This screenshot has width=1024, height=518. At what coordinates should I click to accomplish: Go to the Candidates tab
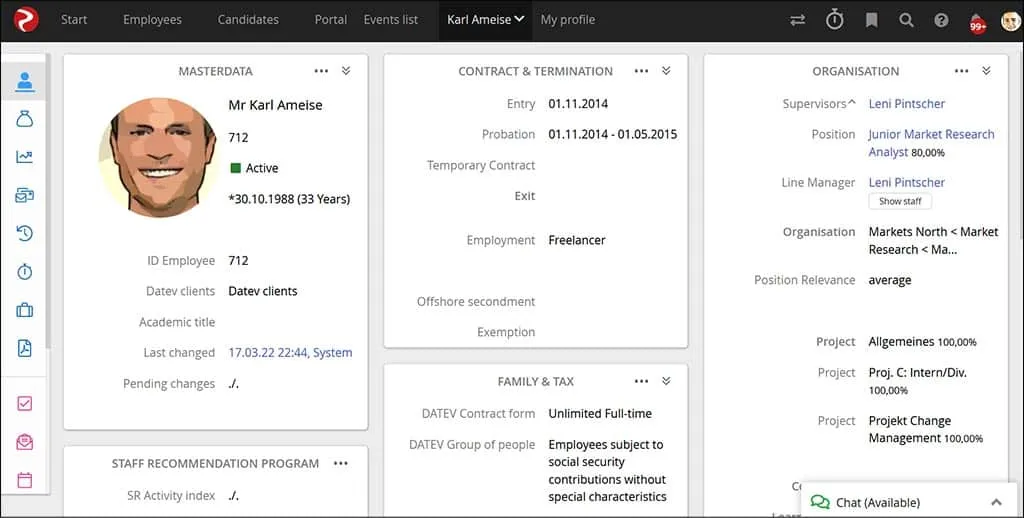click(248, 20)
